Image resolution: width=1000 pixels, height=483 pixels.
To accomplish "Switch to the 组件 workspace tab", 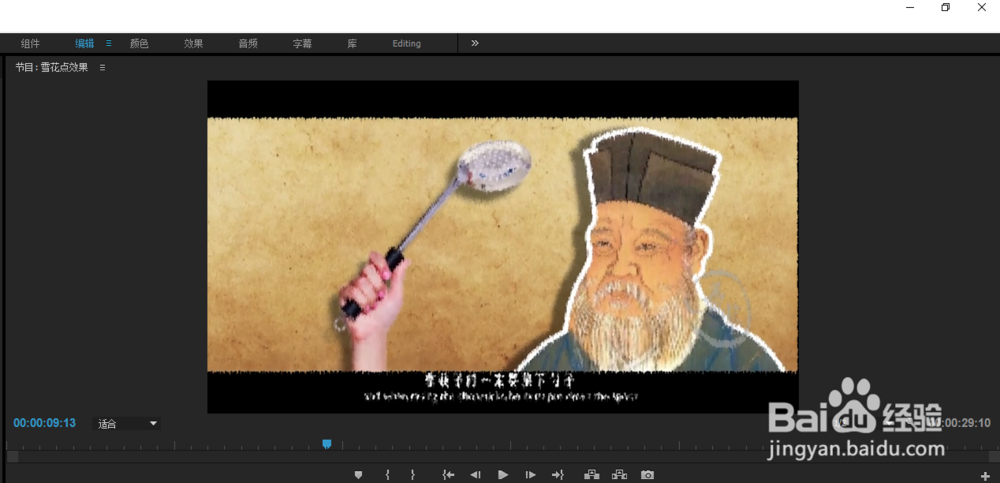I will (30, 43).
